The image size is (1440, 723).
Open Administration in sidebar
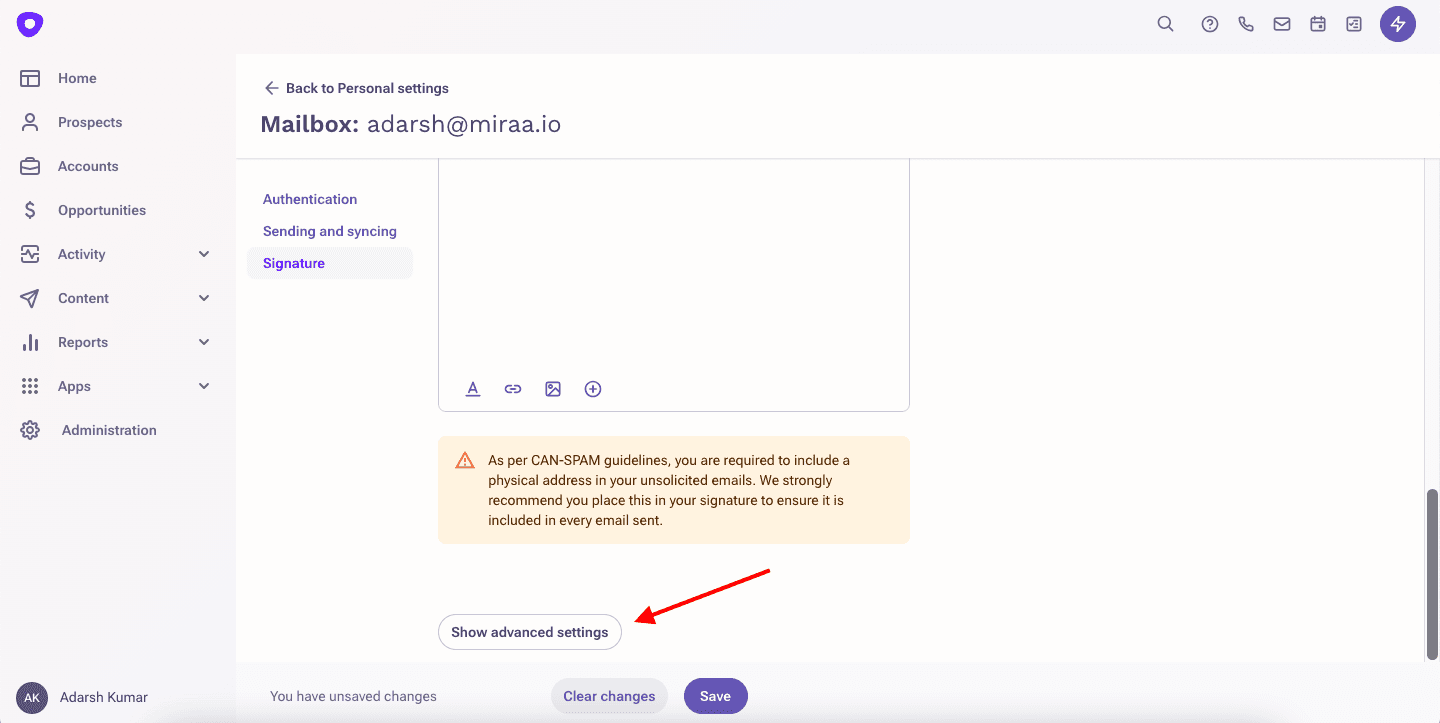click(109, 430)
